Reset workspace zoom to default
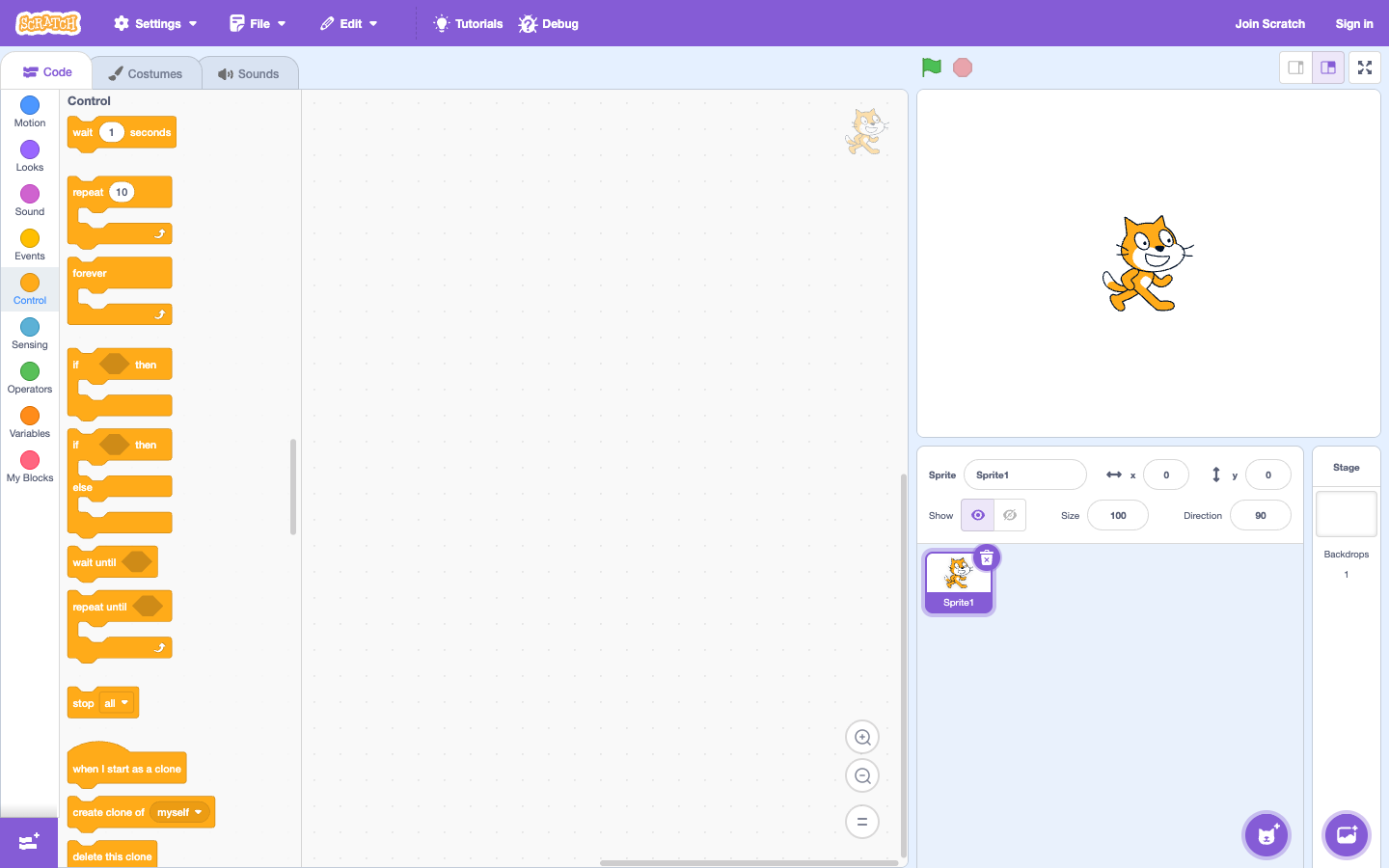This screenshot has width=1389, height=868. [862, 822]
